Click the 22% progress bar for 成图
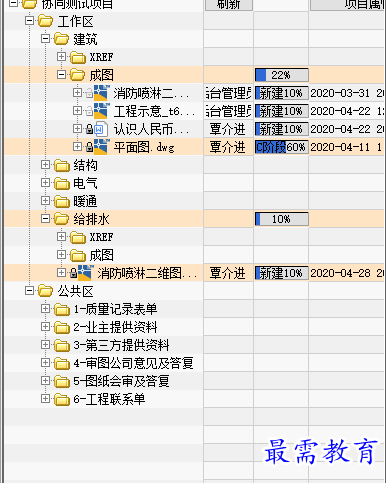Image resolution: width=386 pixels, height=483 pixels. (x=282, y=75)
